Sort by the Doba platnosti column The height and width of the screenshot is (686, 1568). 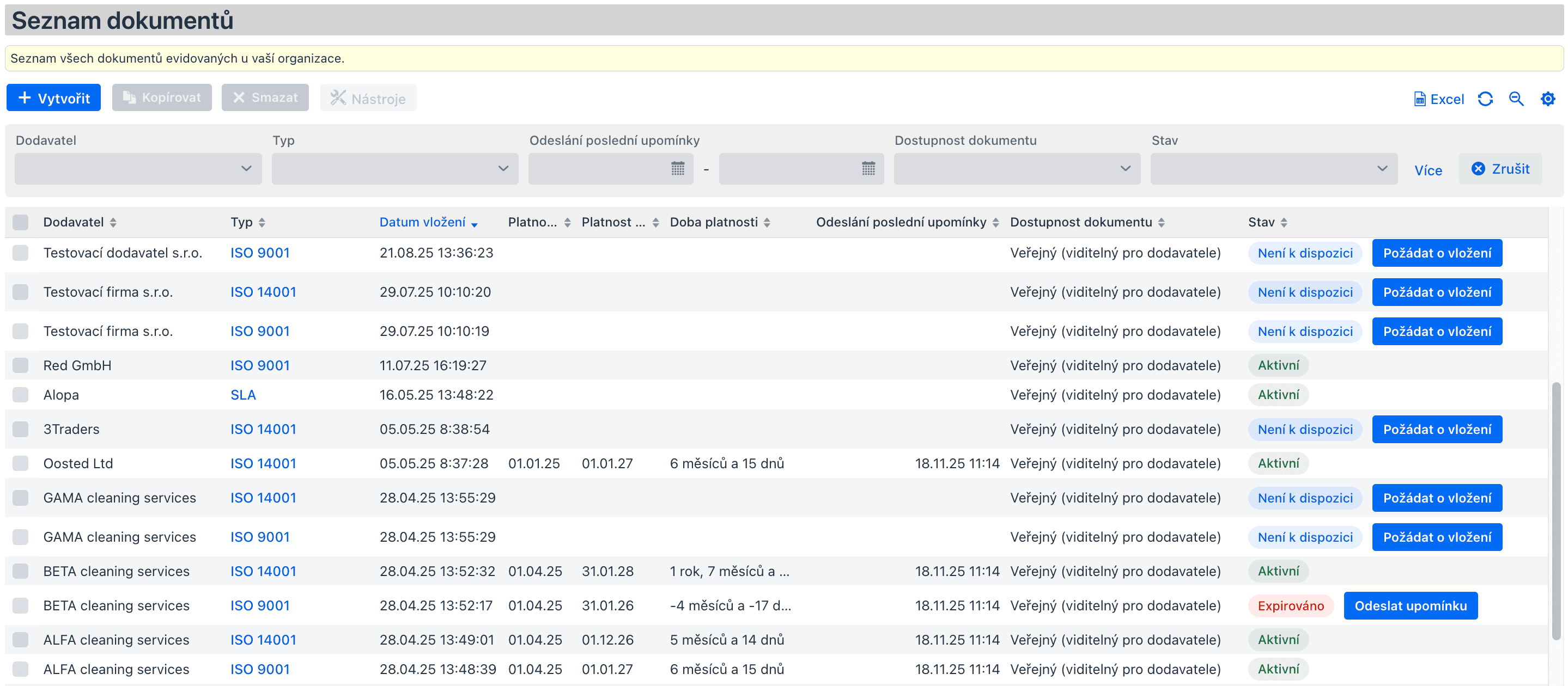point(720,223)
